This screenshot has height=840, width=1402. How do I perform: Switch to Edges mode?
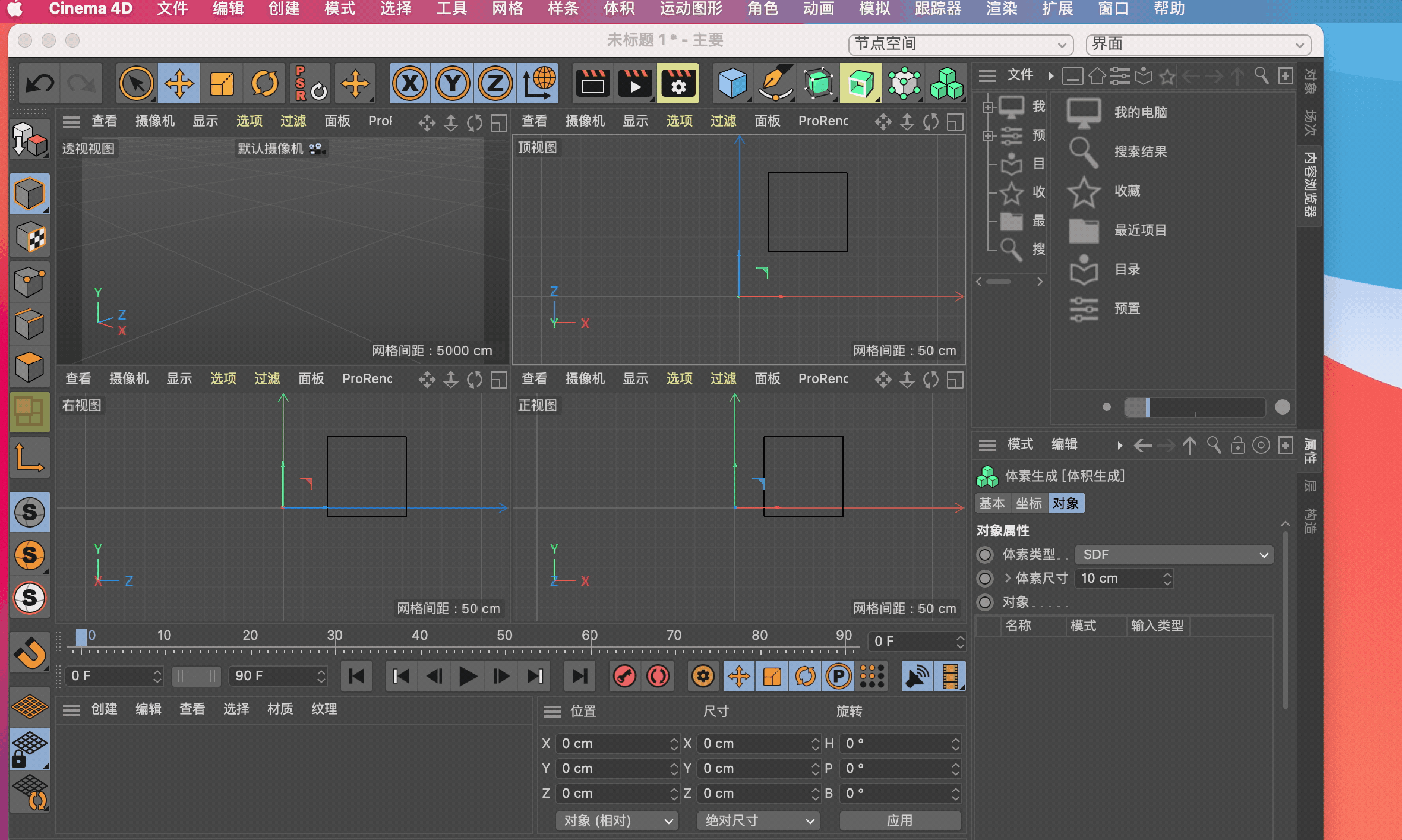(30, 324)
